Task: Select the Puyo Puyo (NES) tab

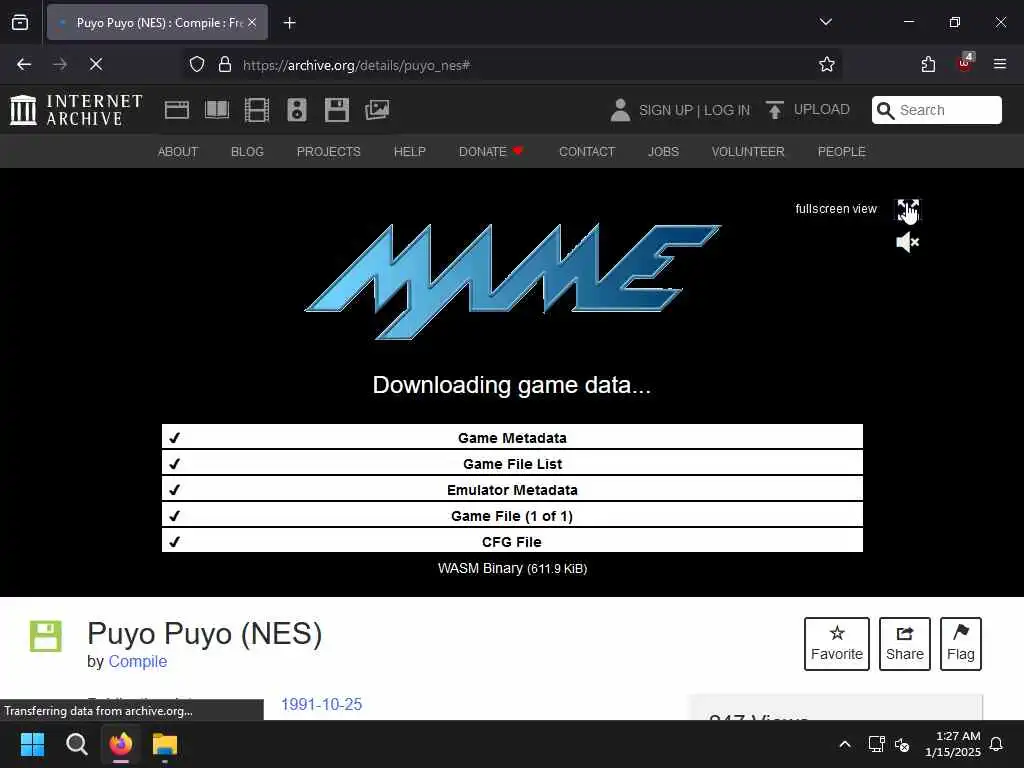Action: click(157, 22)
